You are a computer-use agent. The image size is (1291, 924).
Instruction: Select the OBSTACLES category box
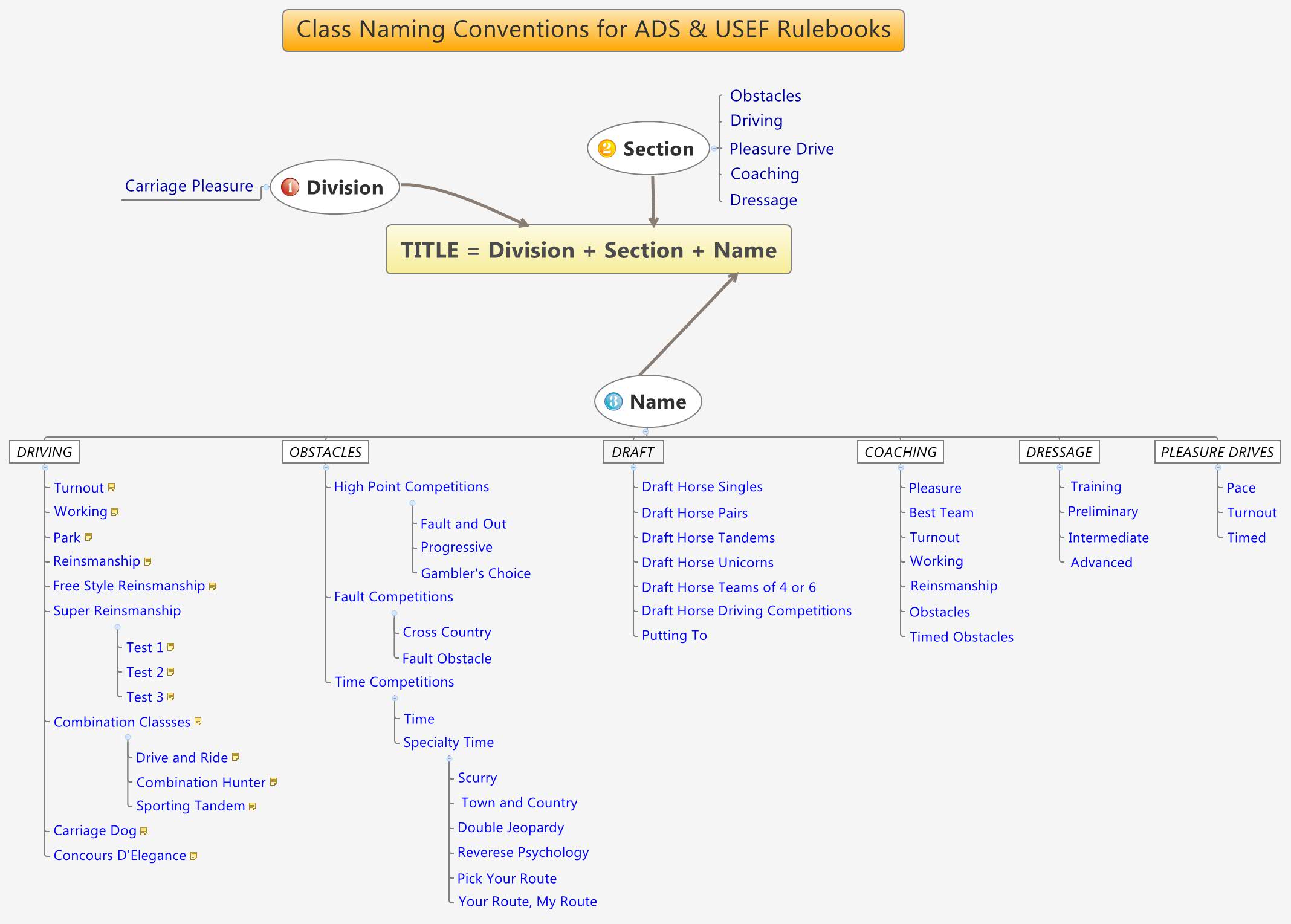(325, 452)
